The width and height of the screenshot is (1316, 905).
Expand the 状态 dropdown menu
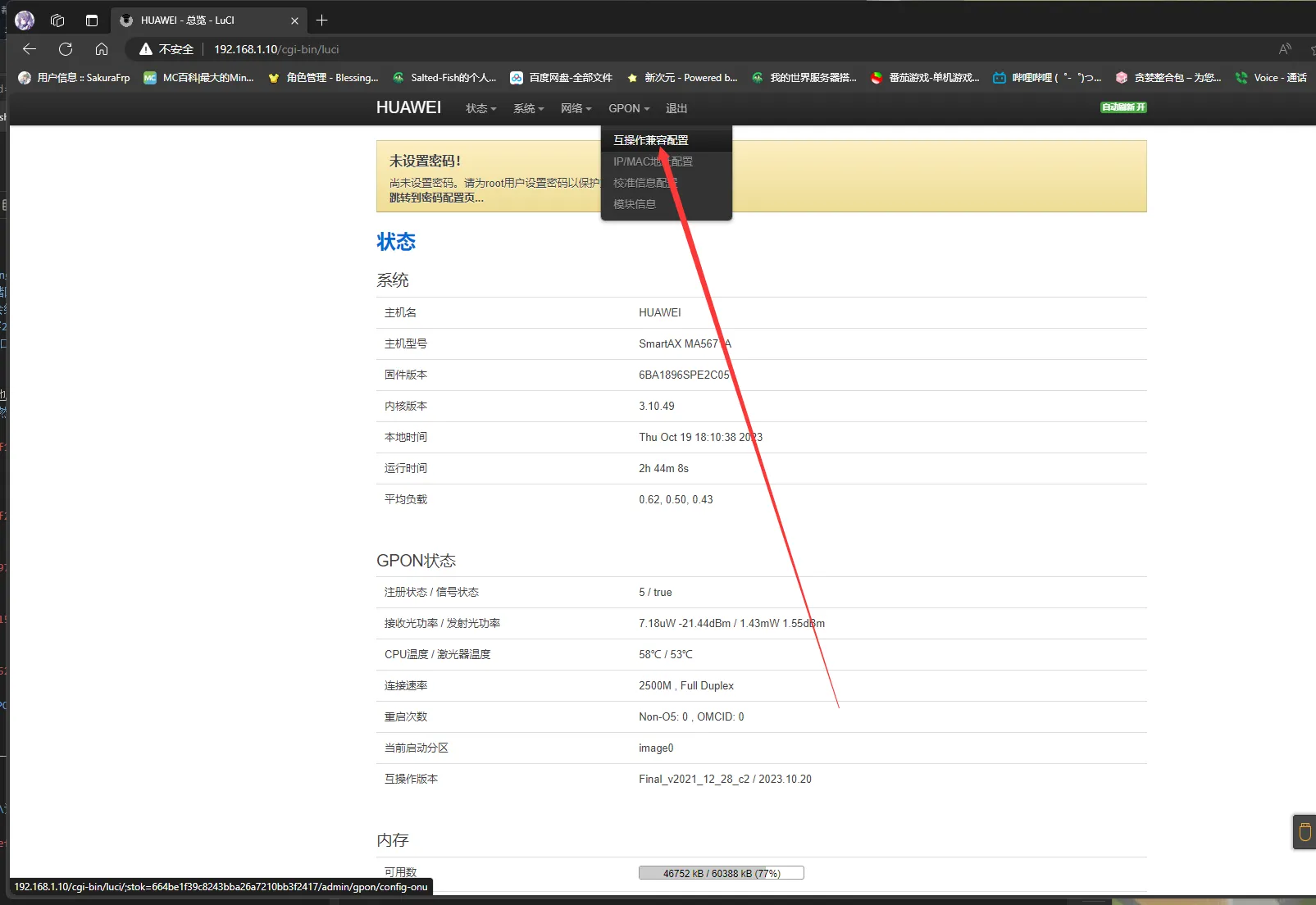480,108
